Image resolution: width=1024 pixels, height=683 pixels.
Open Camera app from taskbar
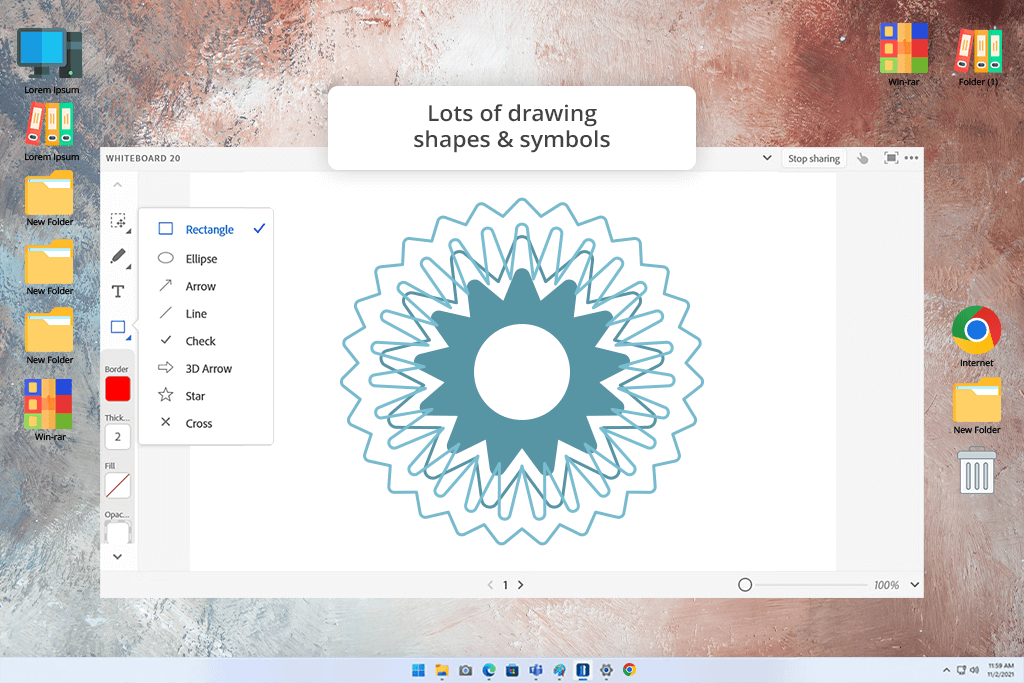[466, 670]
